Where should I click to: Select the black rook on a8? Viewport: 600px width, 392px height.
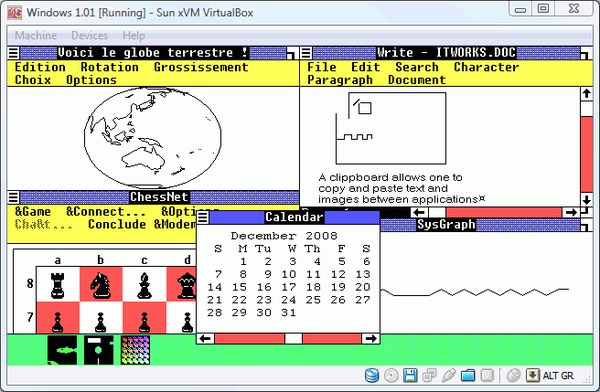coord(58,285)
